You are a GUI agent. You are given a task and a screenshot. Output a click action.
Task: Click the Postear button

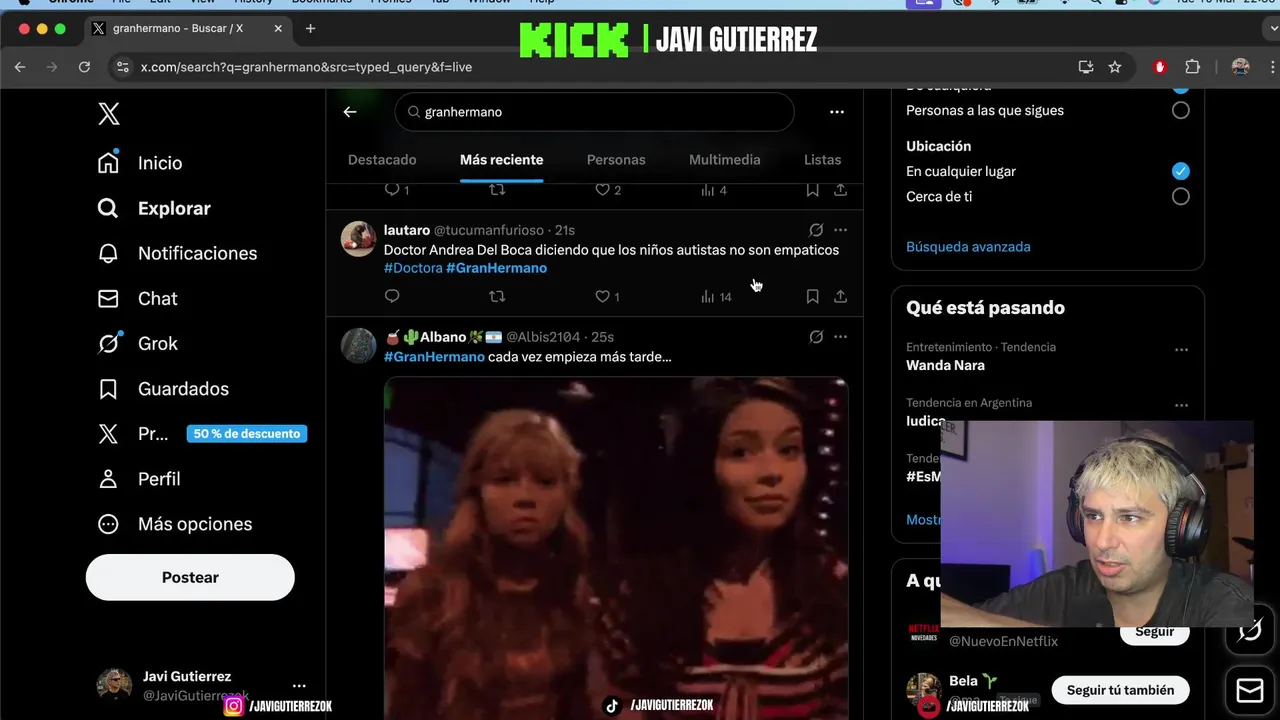(190, 577)
